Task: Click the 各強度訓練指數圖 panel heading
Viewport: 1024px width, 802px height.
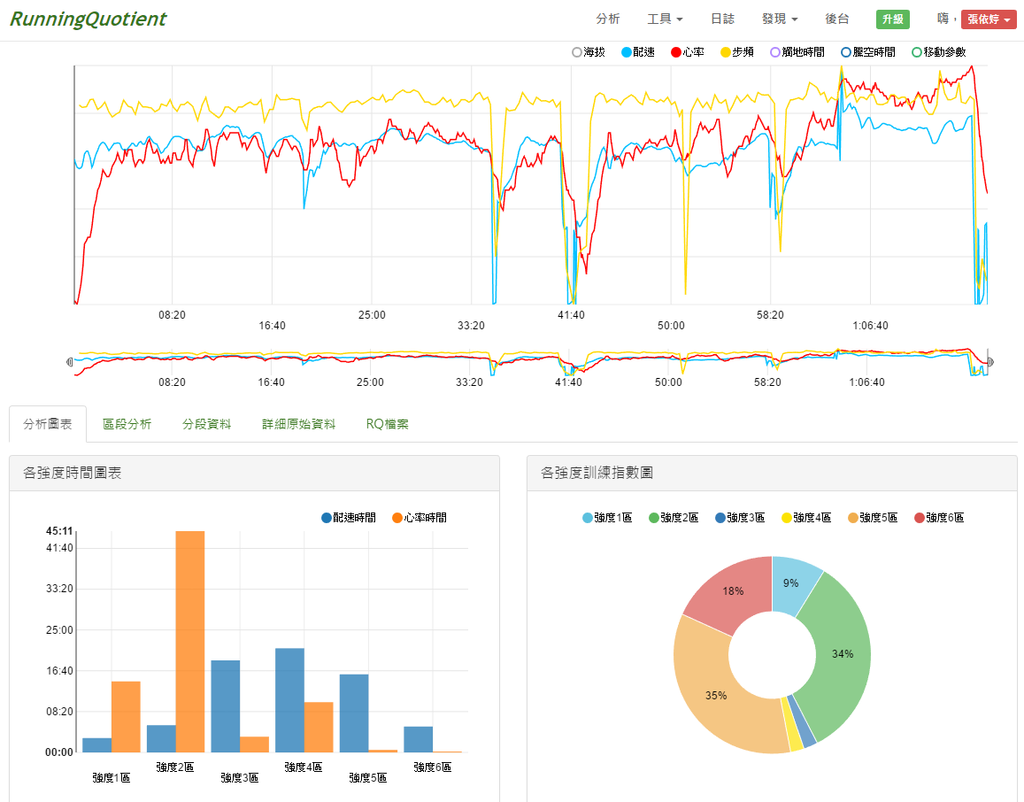Action: coord(597,473)
